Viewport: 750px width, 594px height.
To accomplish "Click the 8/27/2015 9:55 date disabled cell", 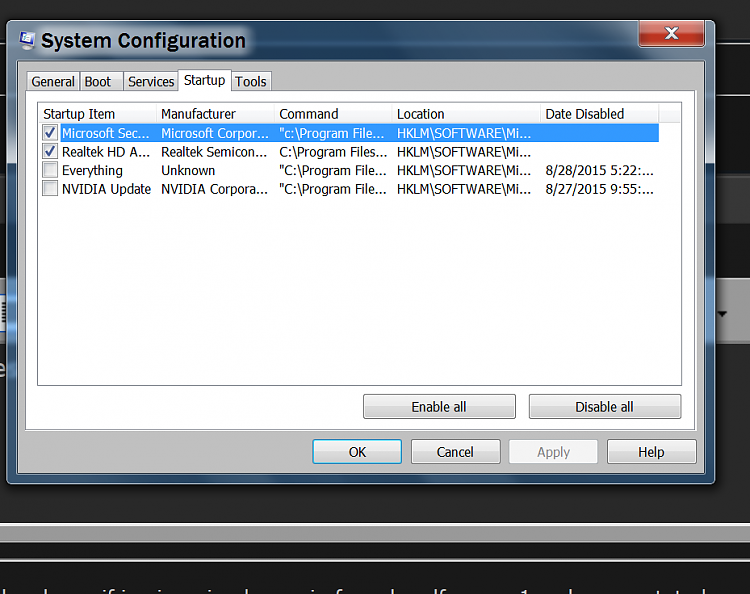I will click(599, 189).
